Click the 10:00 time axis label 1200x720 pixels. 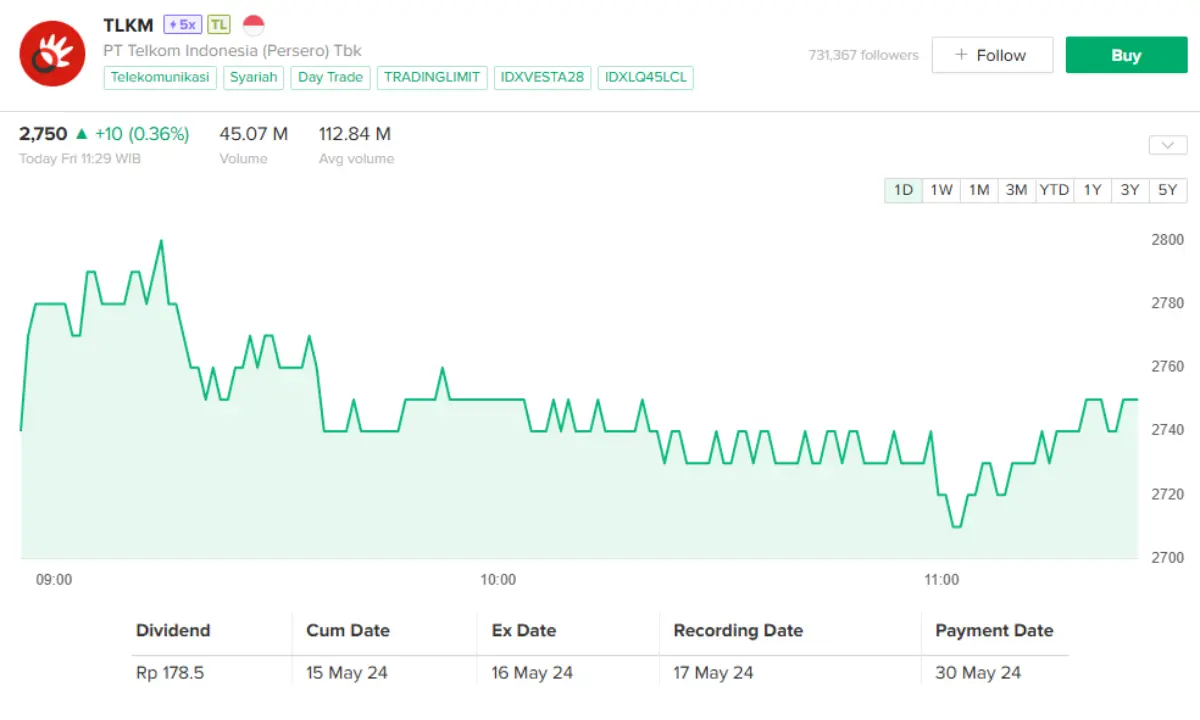(498, 580)
